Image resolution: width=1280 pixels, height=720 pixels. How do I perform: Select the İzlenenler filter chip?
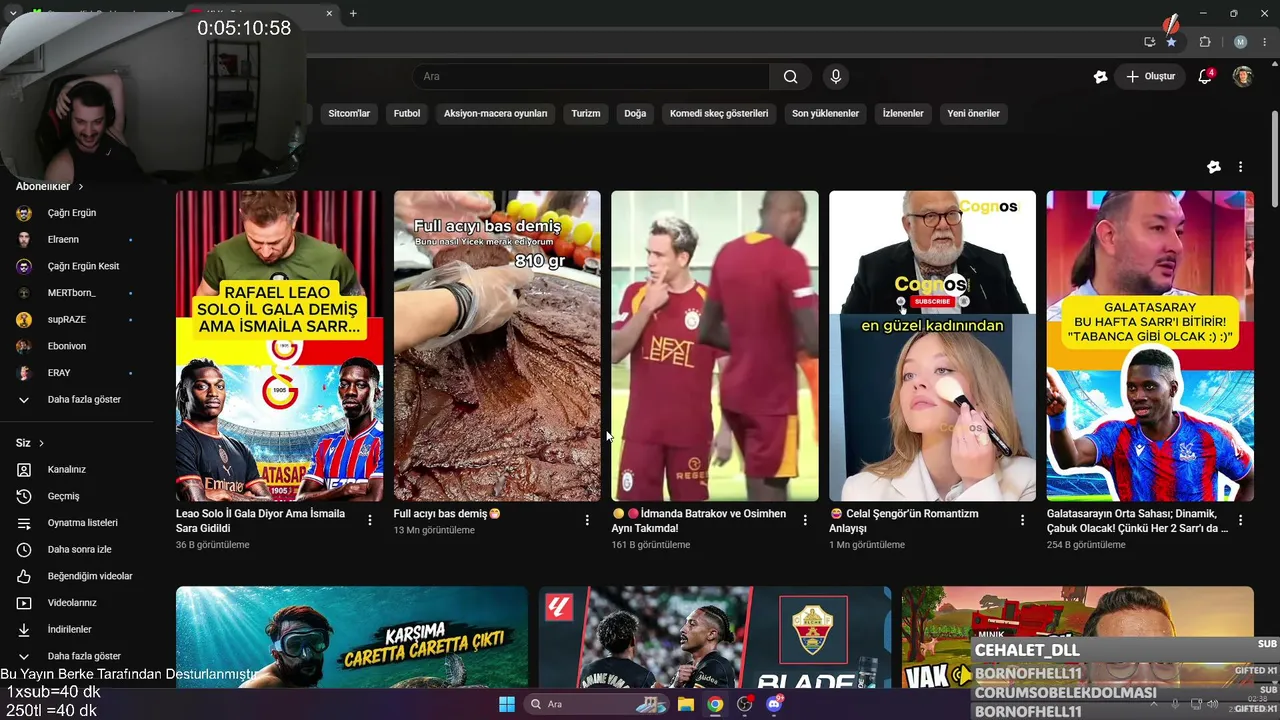point(903,114)
